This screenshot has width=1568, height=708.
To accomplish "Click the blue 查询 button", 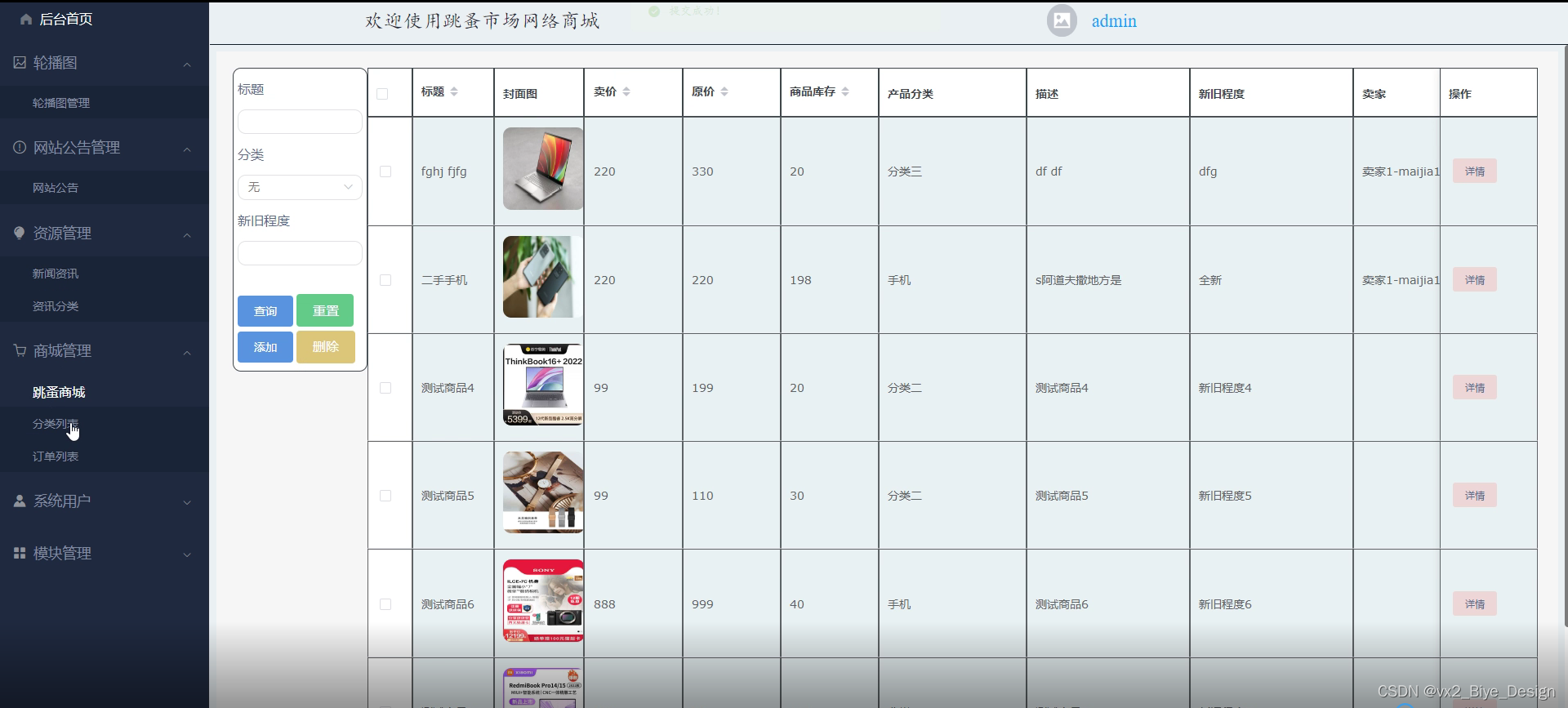I will pyautogui.click(x=265, y=311).
